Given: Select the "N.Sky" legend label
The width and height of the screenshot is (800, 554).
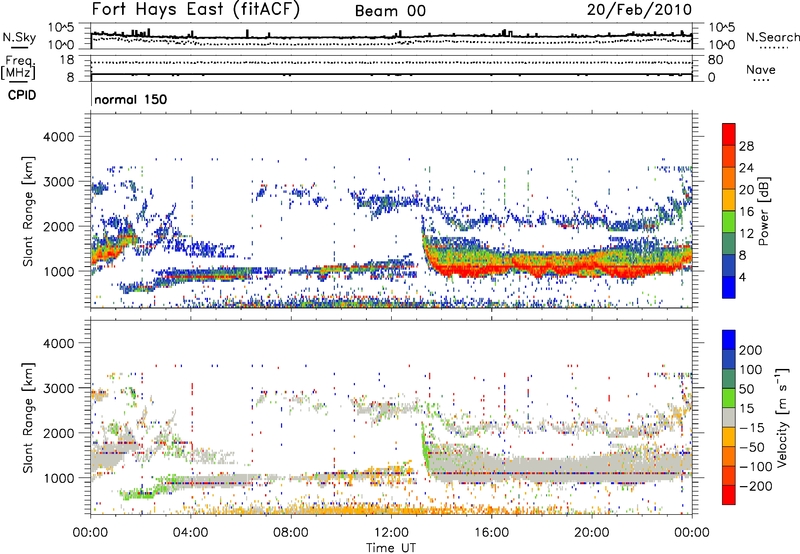Looking at the screenshot, I should coord(19,37).
